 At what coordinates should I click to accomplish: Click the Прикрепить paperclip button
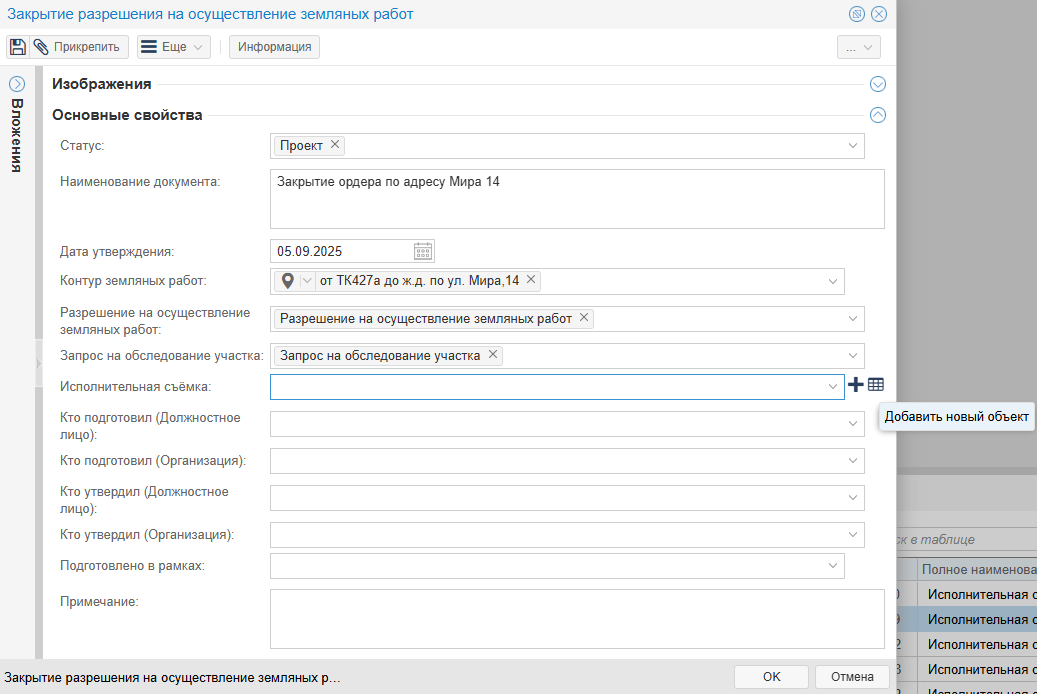tap(79, 47)
